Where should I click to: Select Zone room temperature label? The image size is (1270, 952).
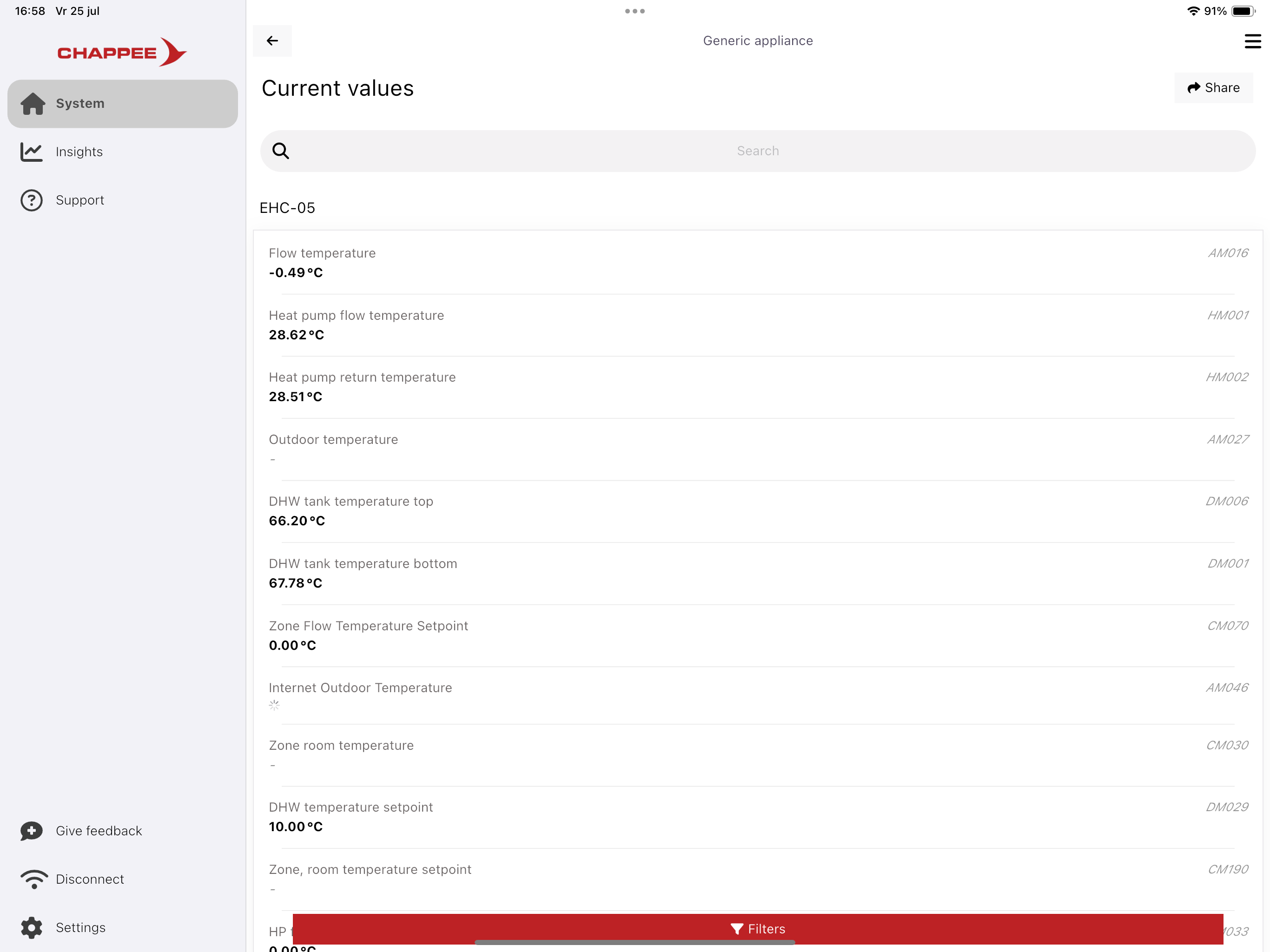coord(341,745)
